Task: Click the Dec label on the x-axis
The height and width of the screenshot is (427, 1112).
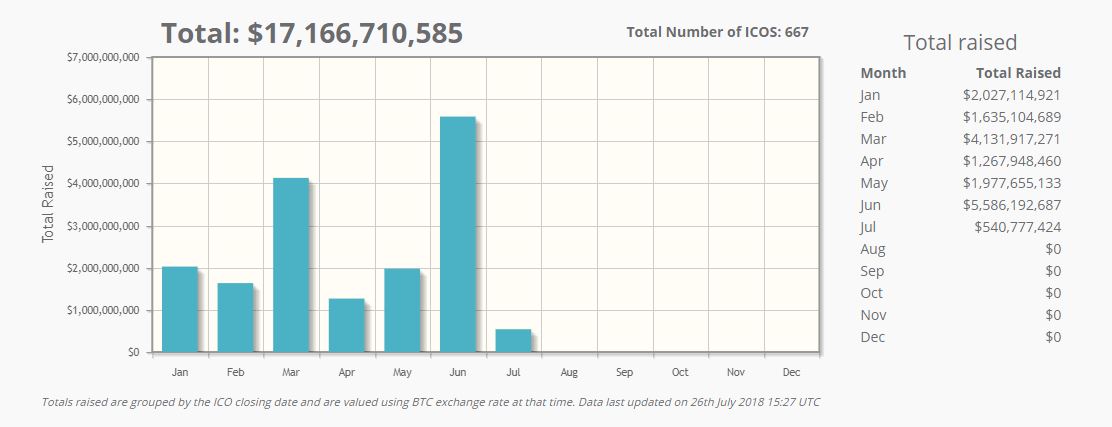Action: [x=791, y=373]
